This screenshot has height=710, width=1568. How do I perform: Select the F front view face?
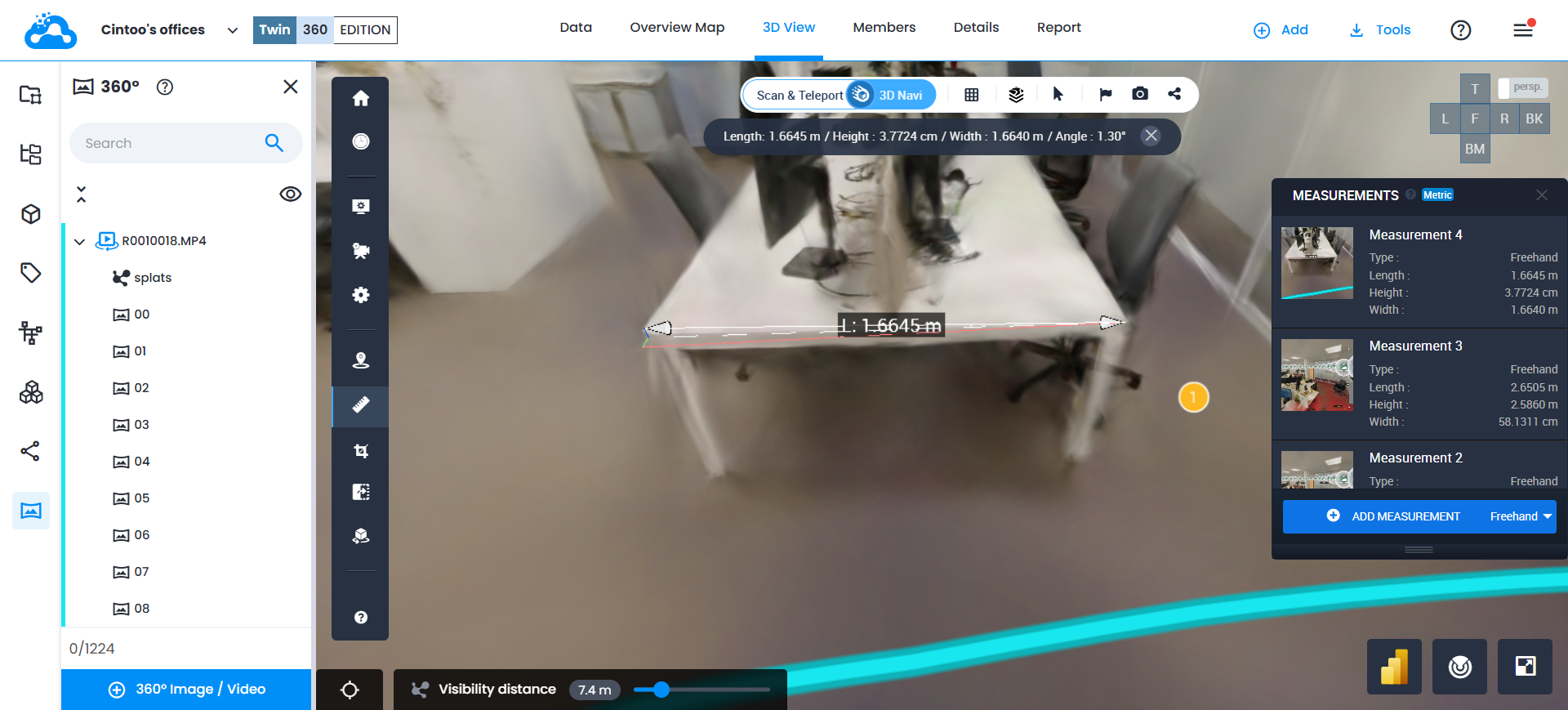click(1475, 119)
